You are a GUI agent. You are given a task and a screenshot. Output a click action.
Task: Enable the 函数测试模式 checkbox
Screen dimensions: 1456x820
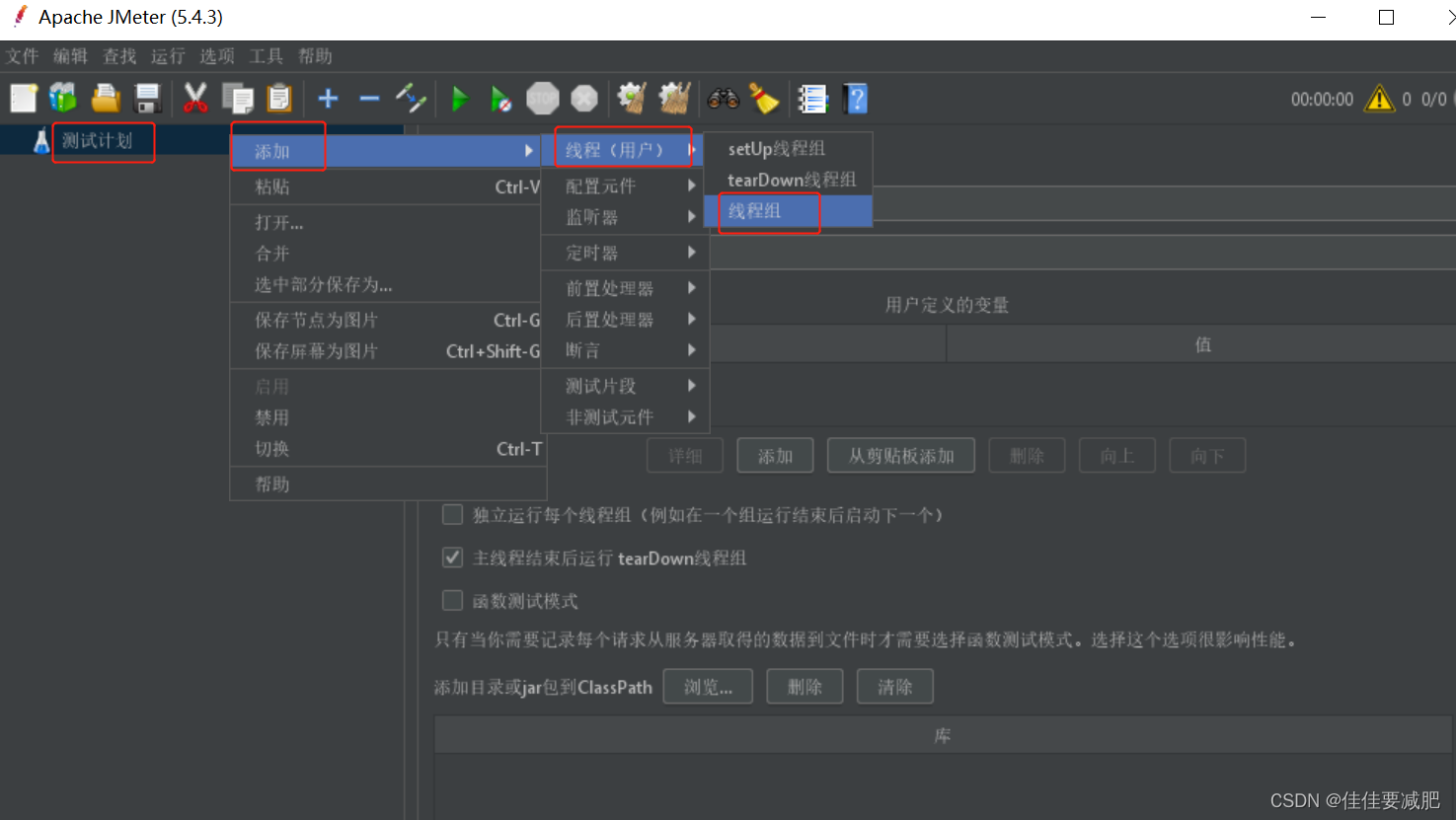(x=453, y=600)
